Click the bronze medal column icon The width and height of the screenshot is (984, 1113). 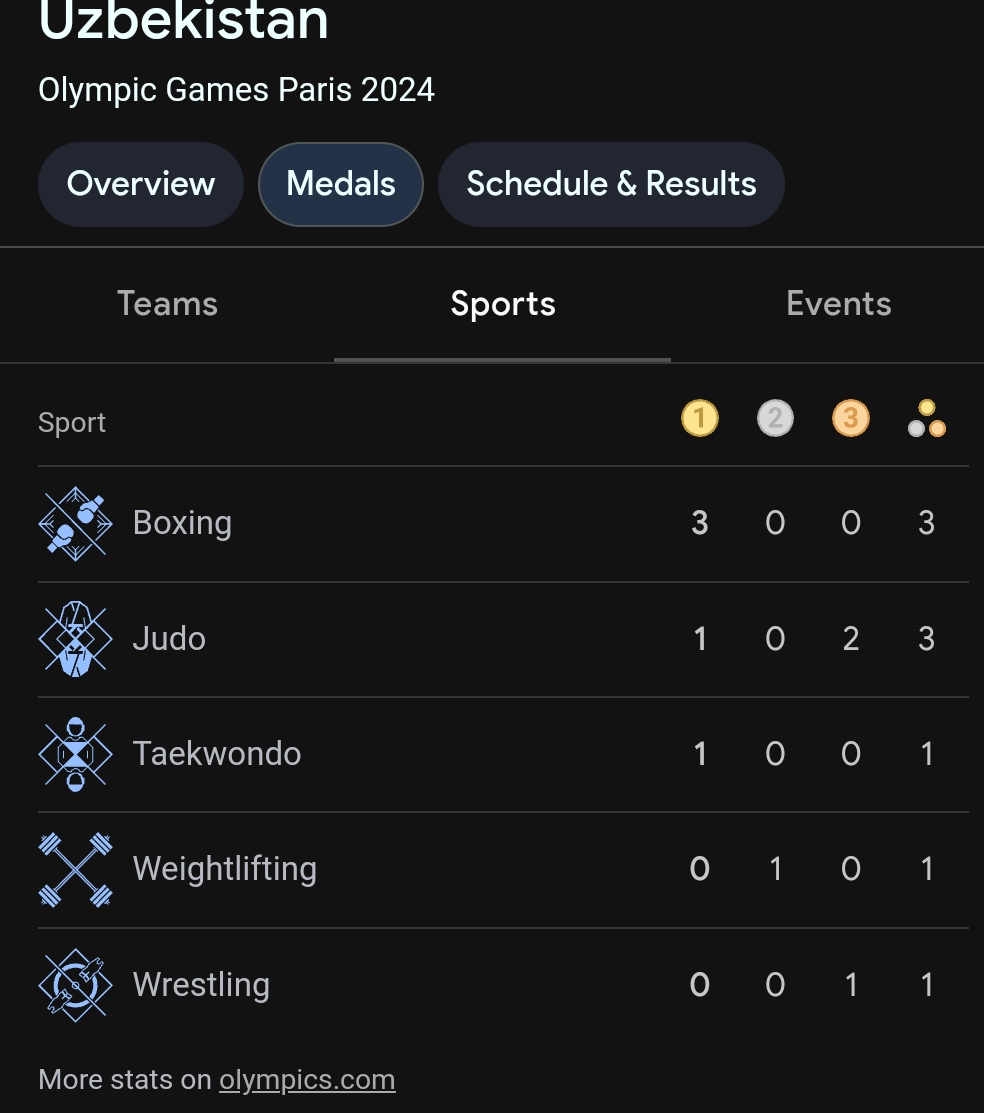pos(851,418)
